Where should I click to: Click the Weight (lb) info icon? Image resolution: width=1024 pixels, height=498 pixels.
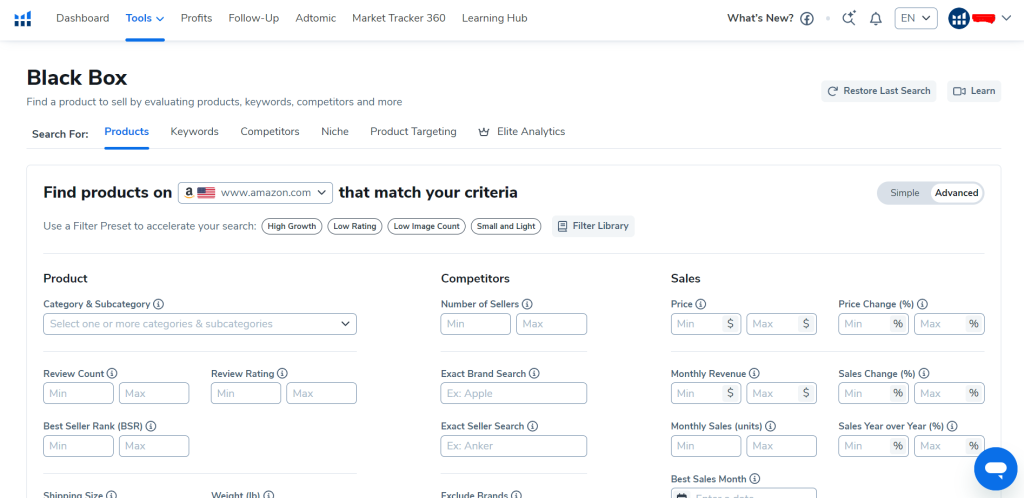point(268,495)
